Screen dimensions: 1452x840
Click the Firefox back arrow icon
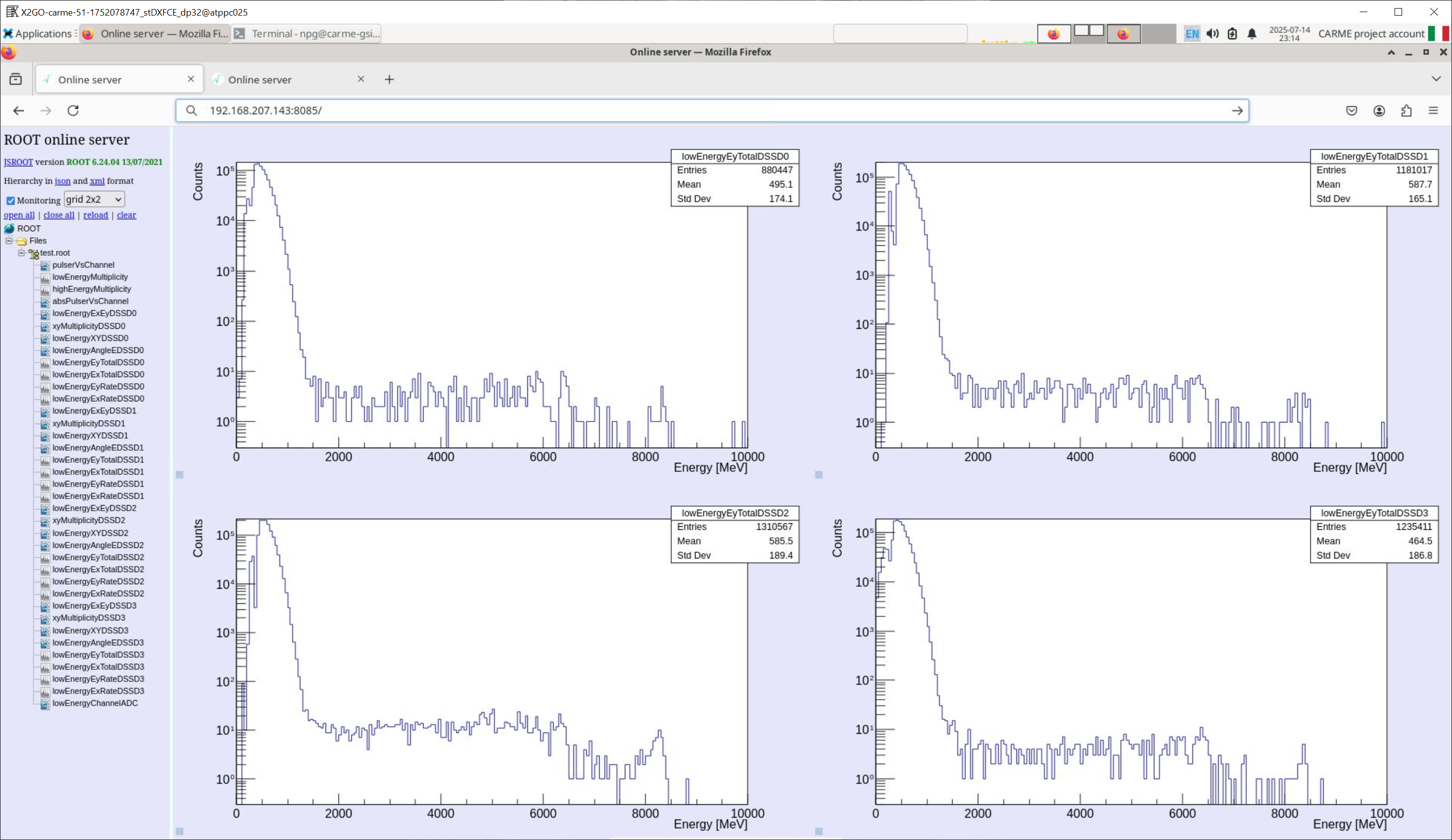19,111
